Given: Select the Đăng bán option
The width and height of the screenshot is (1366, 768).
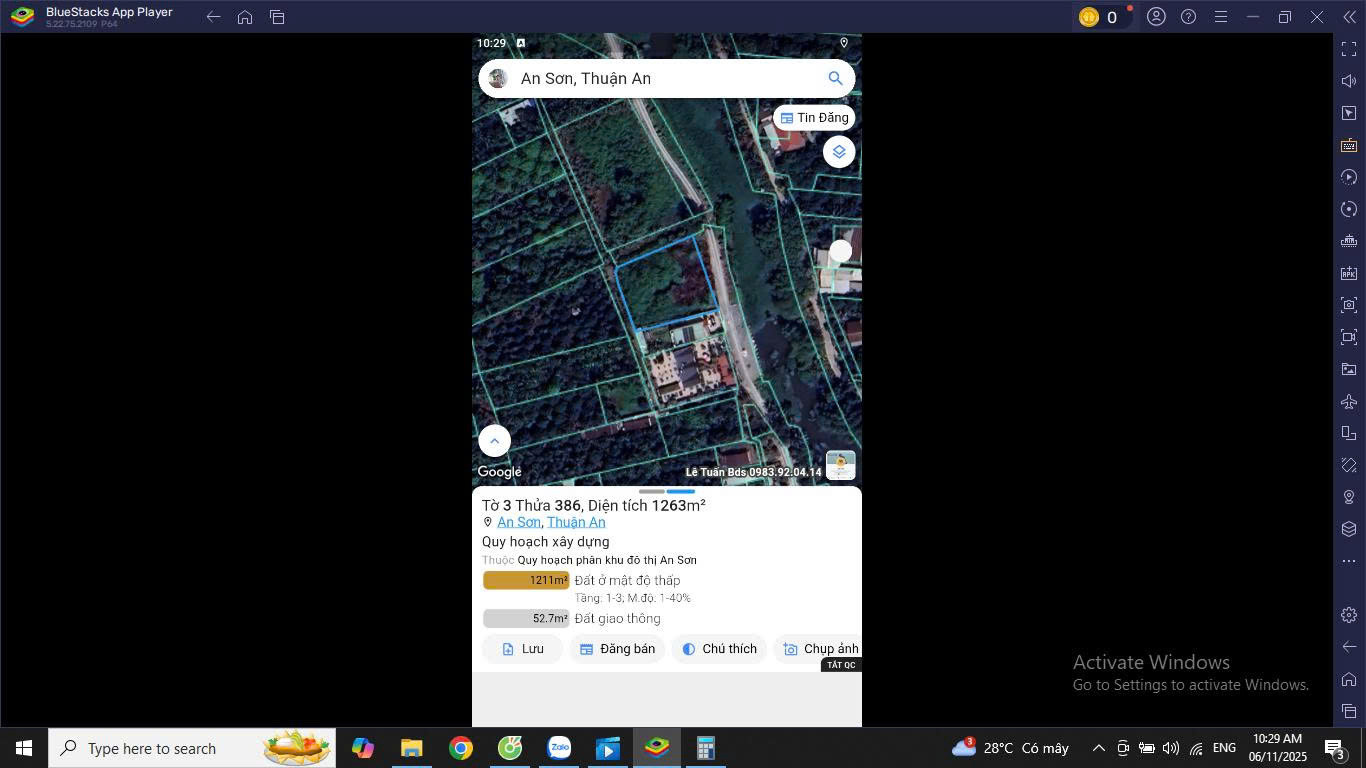Looking at the screenshot, I should click(617, 649).
